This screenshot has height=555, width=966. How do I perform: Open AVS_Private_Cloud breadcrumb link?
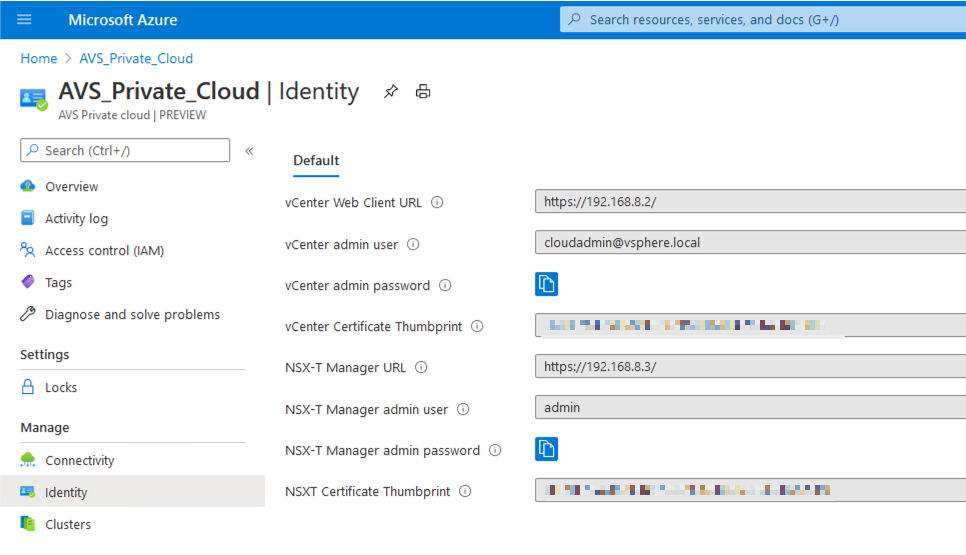136,59
